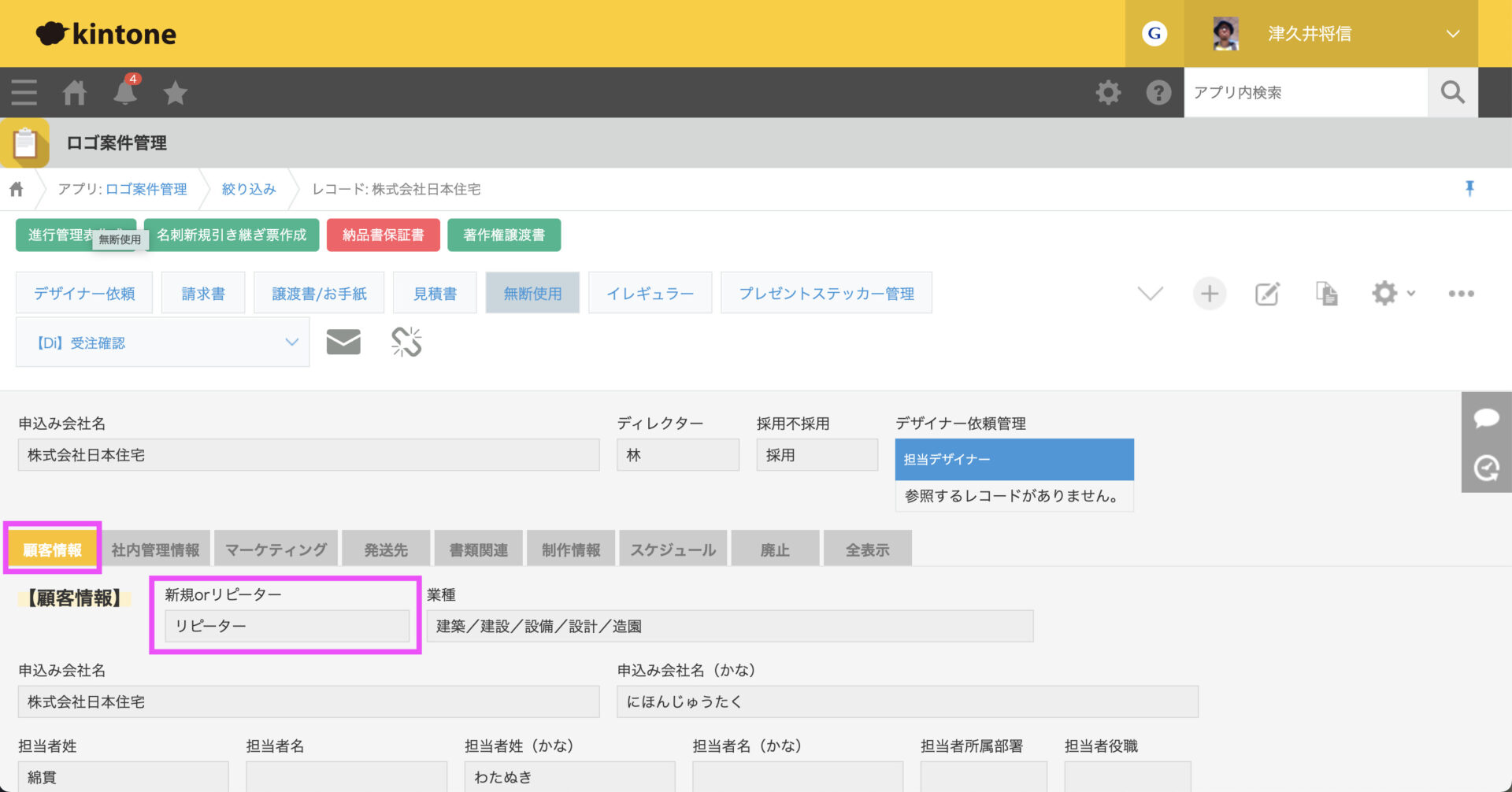Click the プレゼントステッカー管理 button
Viewport: 1512px width, 792px height.
pyautogui.click(x=826, y=294)
